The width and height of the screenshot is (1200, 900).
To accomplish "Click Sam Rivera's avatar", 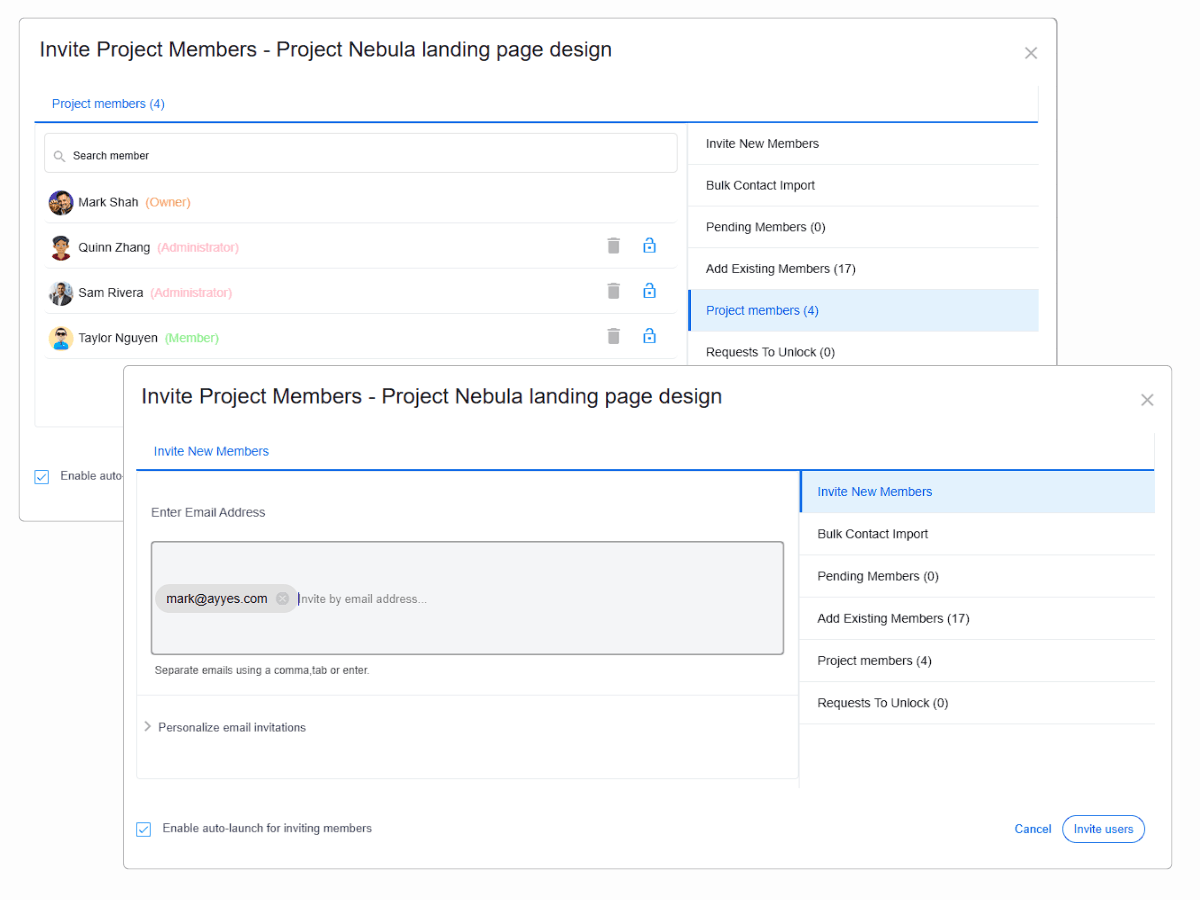I will click(x=61, y=293).
